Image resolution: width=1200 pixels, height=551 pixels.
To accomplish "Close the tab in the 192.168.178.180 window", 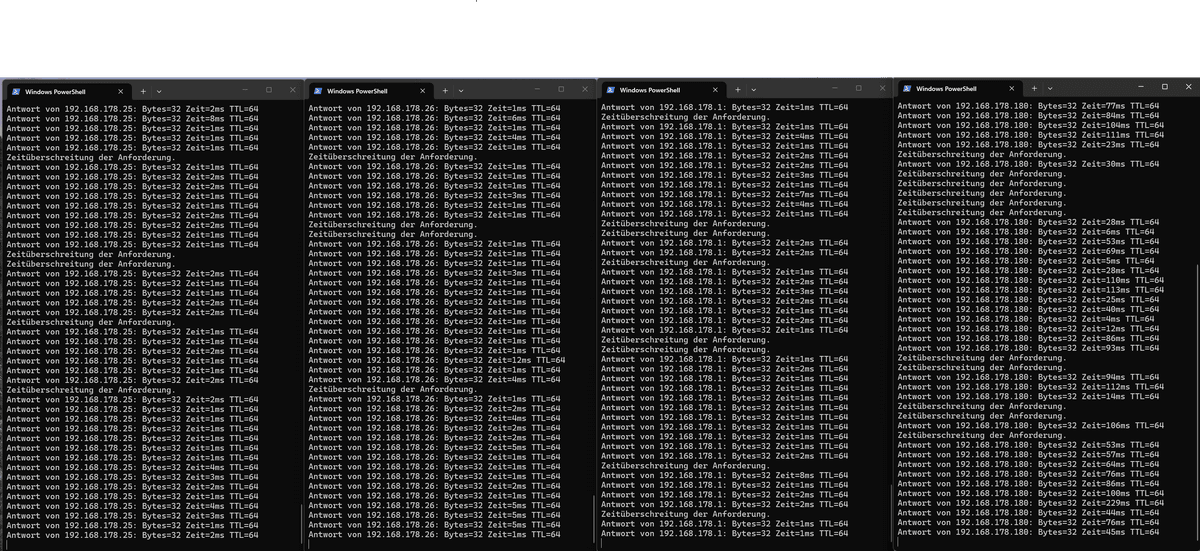I will tap(1011, 89).
